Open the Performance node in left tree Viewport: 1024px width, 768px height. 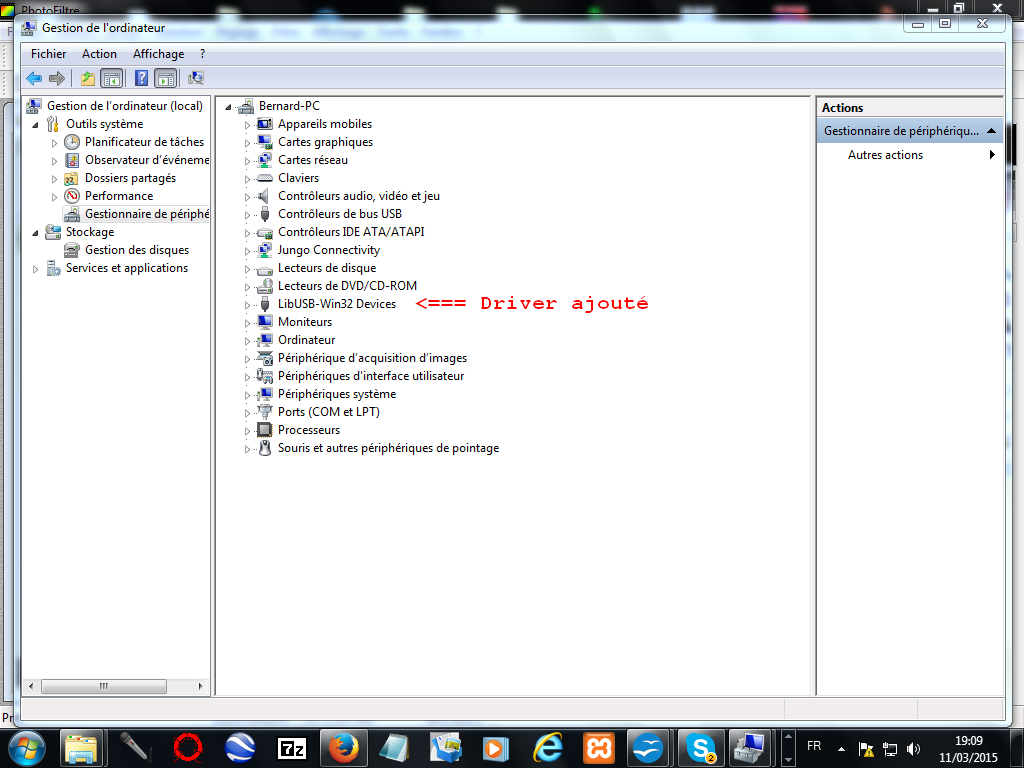click(x=118, y=196)
